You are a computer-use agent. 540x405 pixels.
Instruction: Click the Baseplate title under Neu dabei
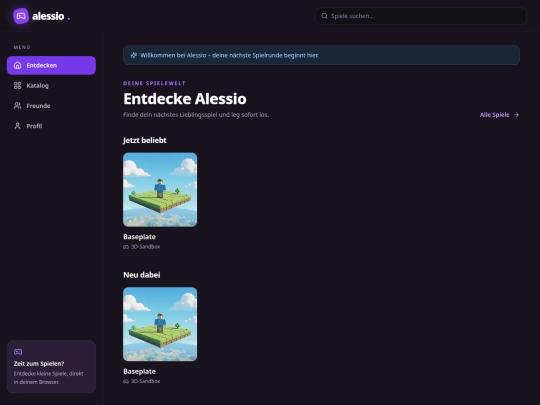(x=139, y=371)
